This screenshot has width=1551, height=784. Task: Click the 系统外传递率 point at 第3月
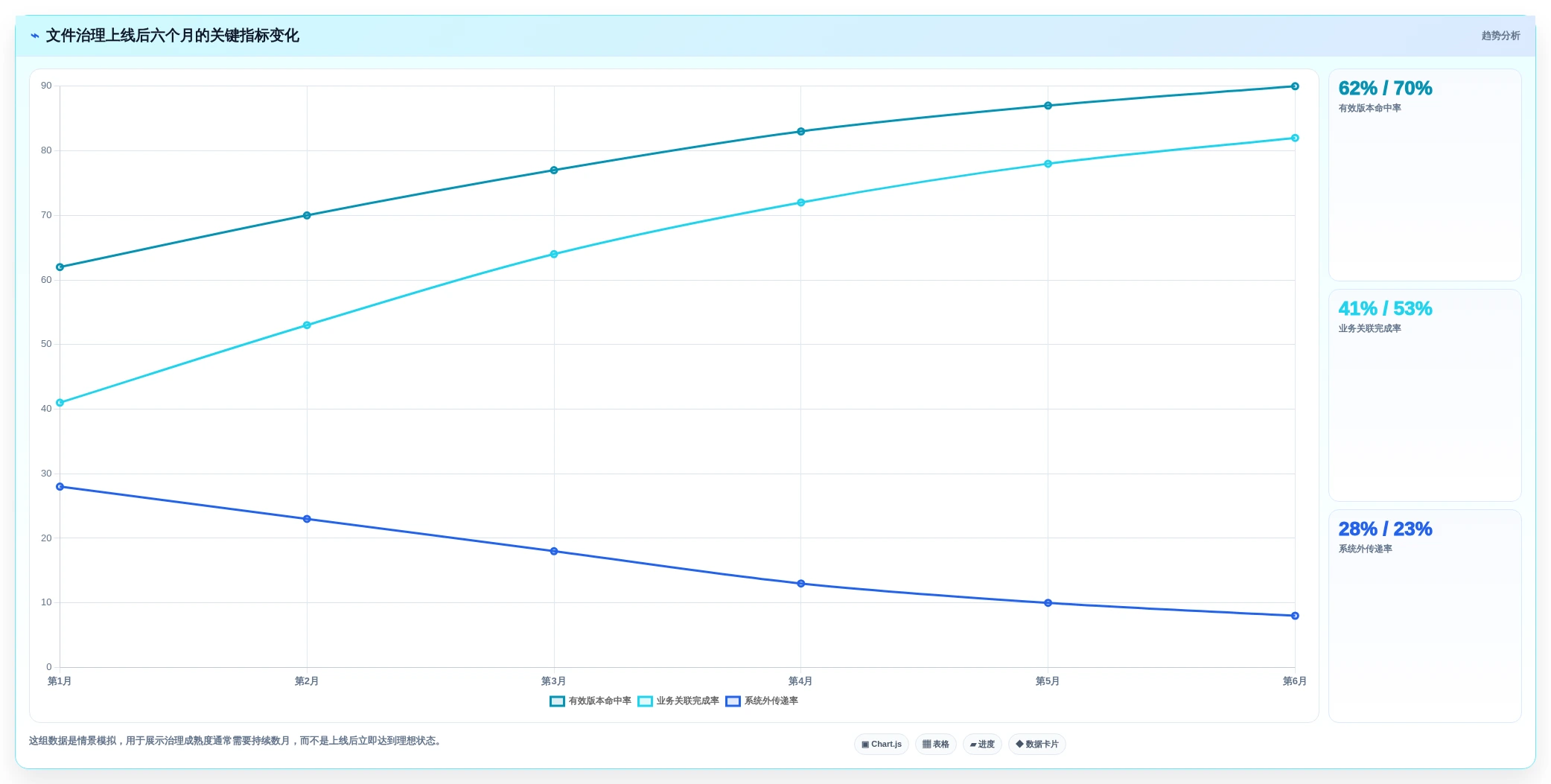[554, 552]
